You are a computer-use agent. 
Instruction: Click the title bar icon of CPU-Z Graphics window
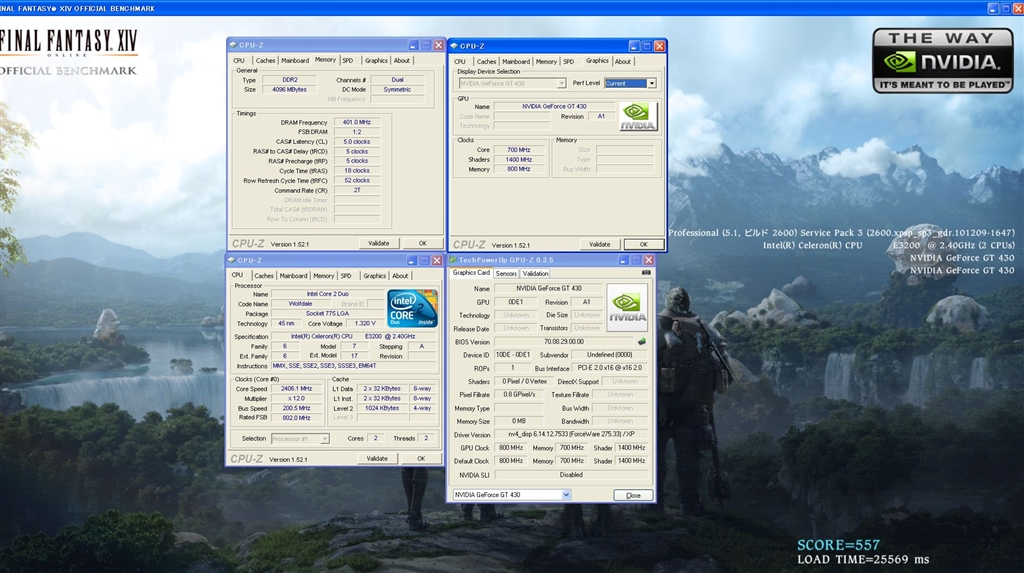tap(455, 46)
